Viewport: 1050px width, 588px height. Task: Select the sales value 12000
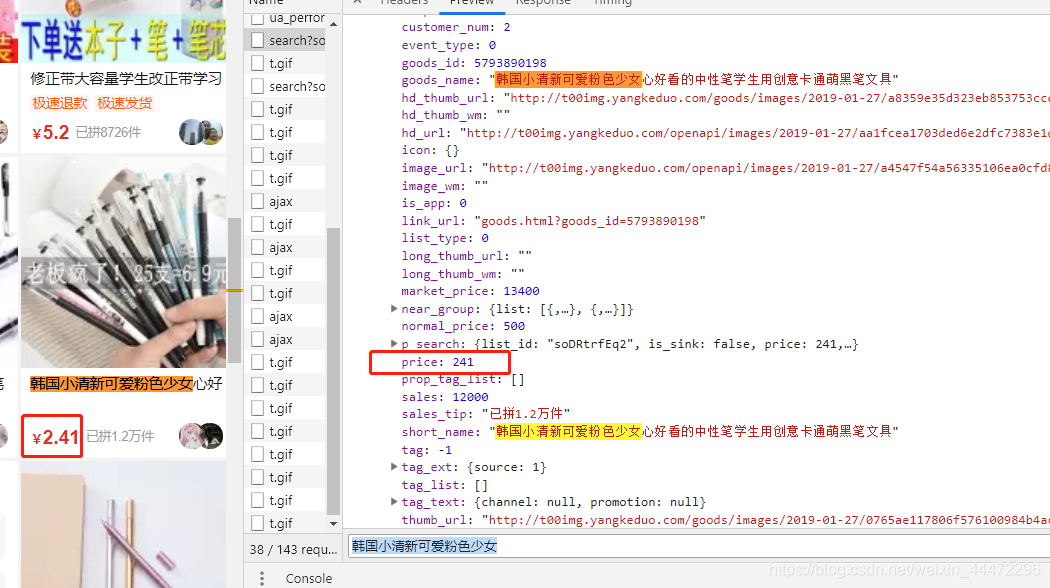click(x=471, y=396)
